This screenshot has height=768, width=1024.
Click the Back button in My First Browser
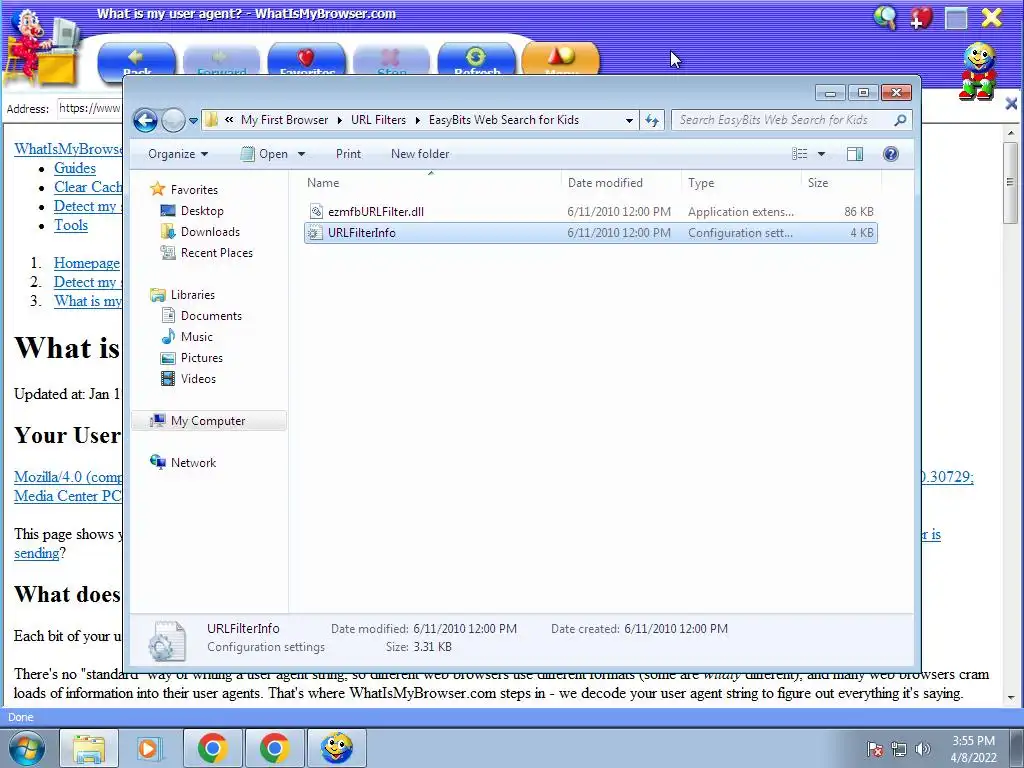pyautogui.click(x=136, y=61)
